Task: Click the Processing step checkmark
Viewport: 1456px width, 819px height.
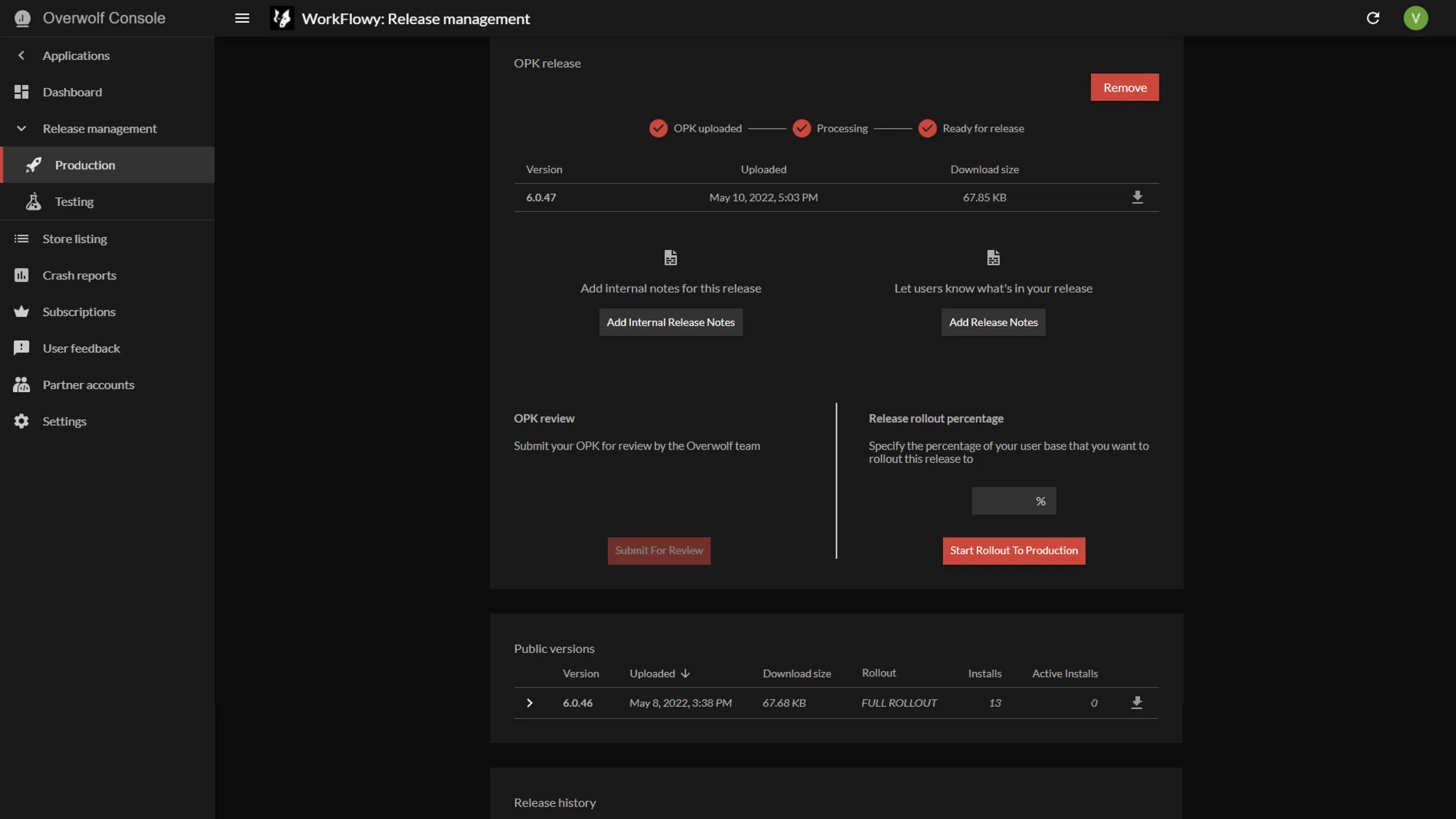Action: click(801, 128)
